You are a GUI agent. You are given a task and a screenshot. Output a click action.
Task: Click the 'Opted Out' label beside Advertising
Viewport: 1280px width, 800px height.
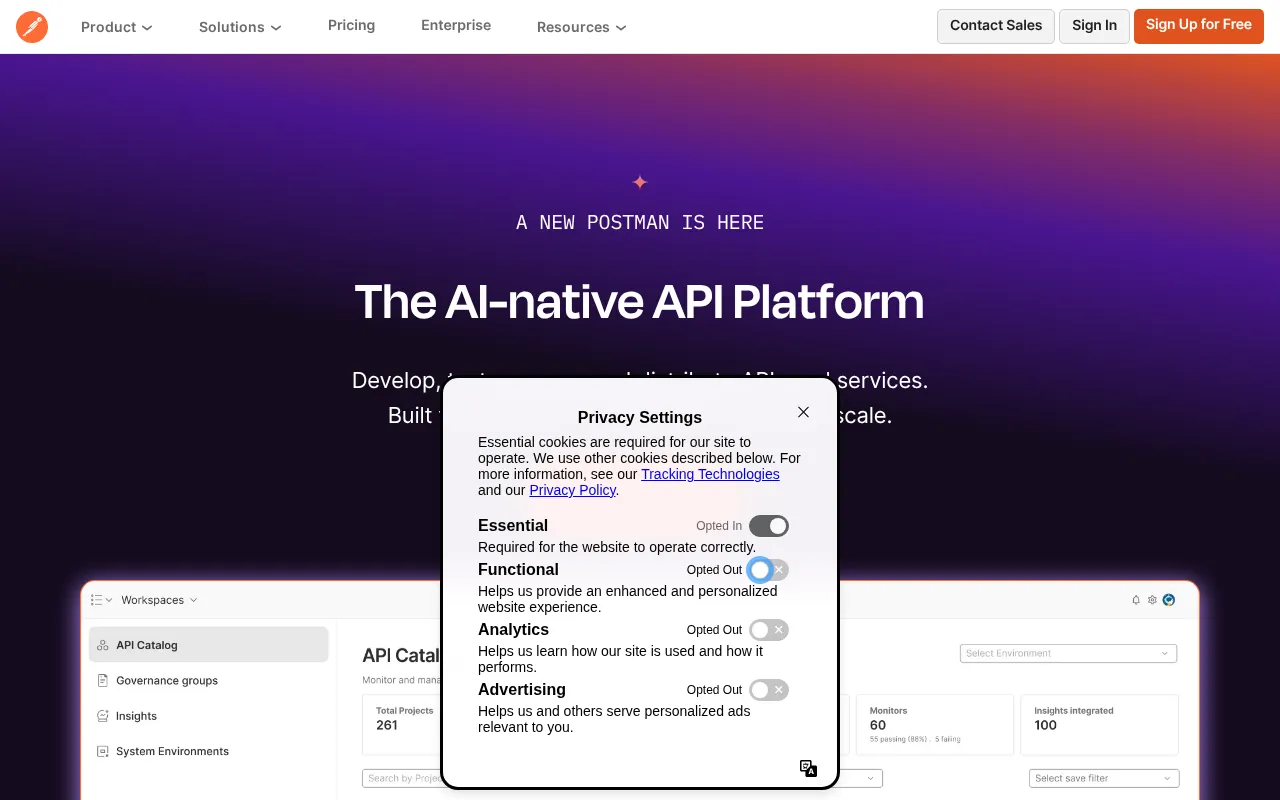[714, 690]
